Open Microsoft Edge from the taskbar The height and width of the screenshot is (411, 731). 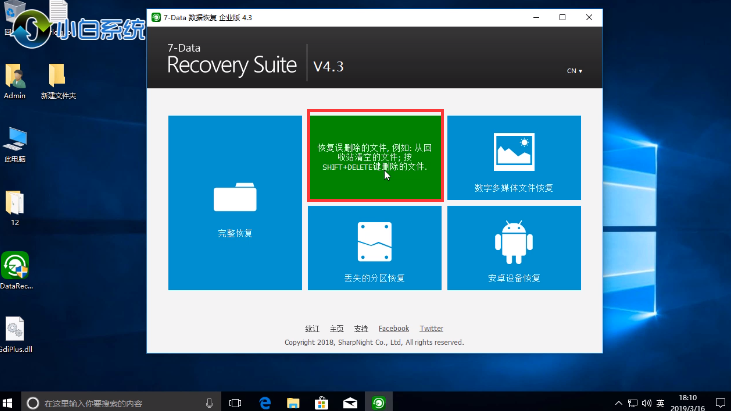pos(267,402)
